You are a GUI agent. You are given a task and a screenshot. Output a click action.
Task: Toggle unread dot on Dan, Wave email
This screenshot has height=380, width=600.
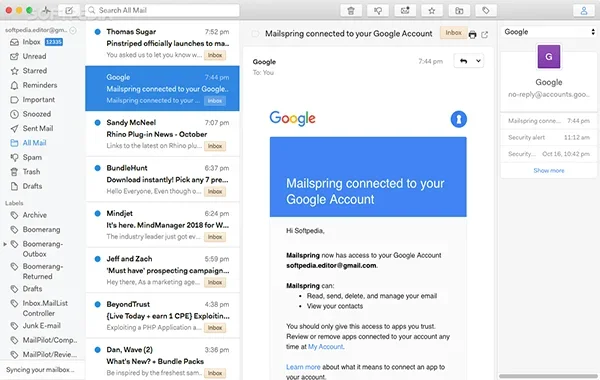pyautogui.click(x=98, y=350)
